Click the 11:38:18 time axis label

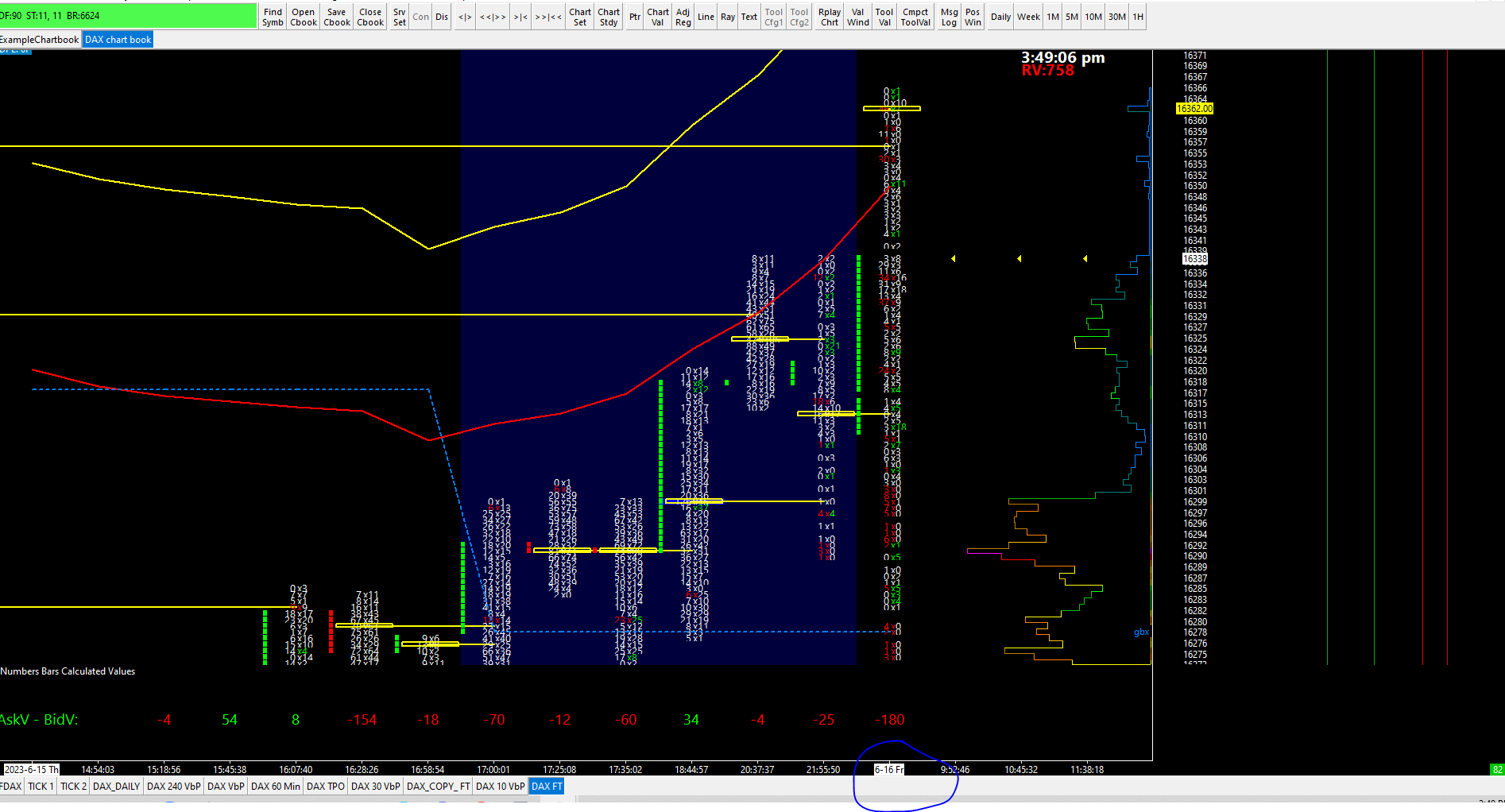tap(1087, 770)
